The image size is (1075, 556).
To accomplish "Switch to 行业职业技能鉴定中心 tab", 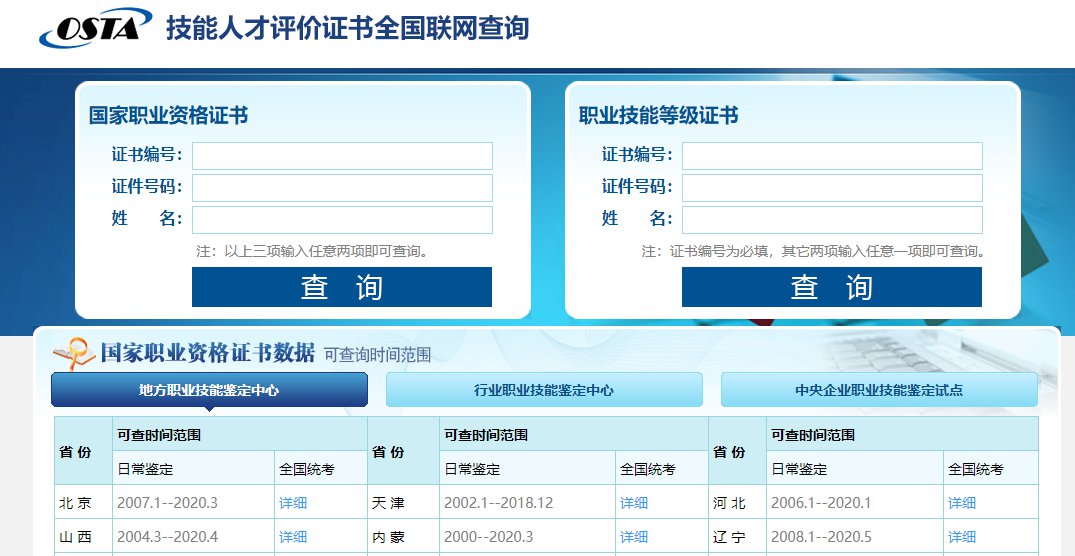I will (x=544, y=390).
